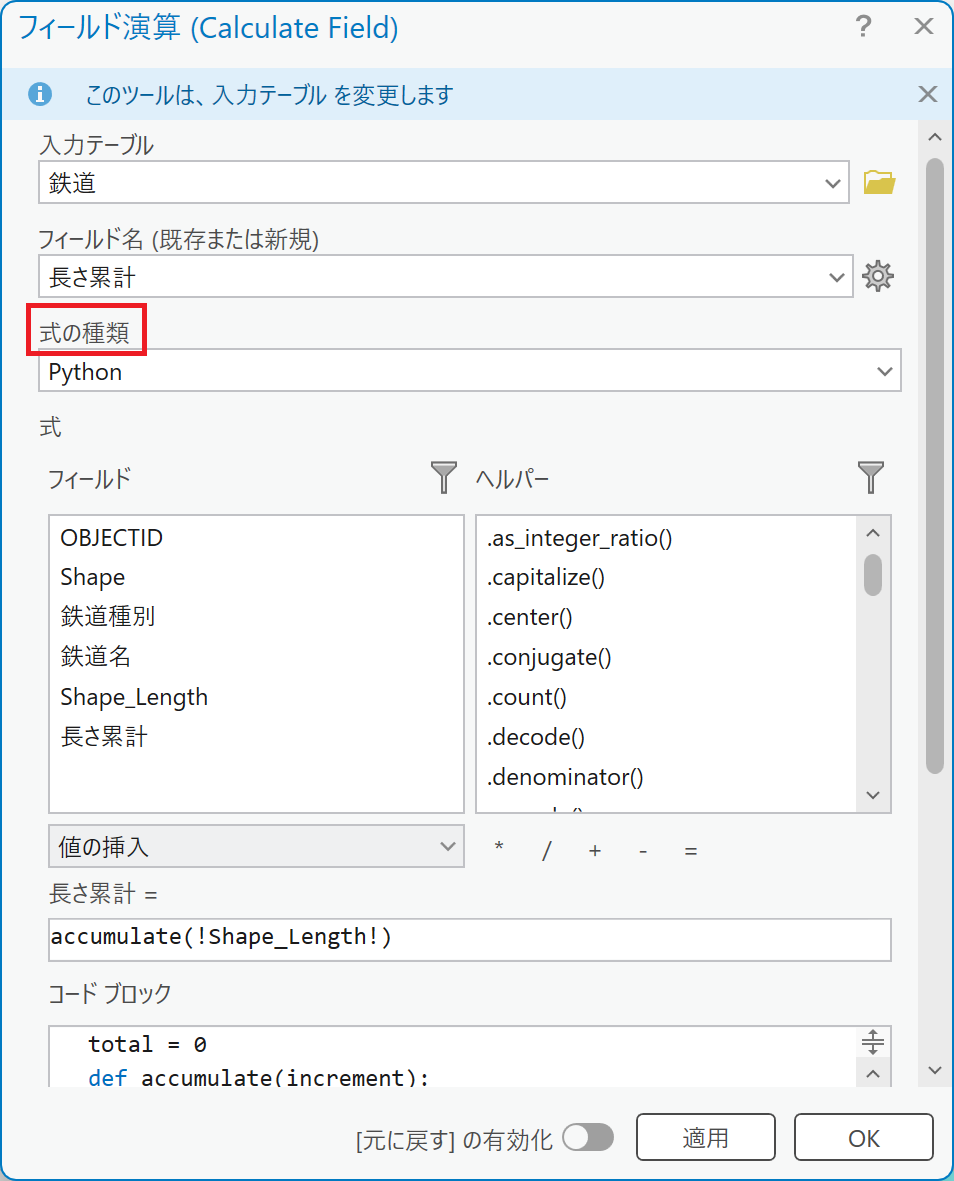
Task: Click the plus operator button
Action: [595, 850]
